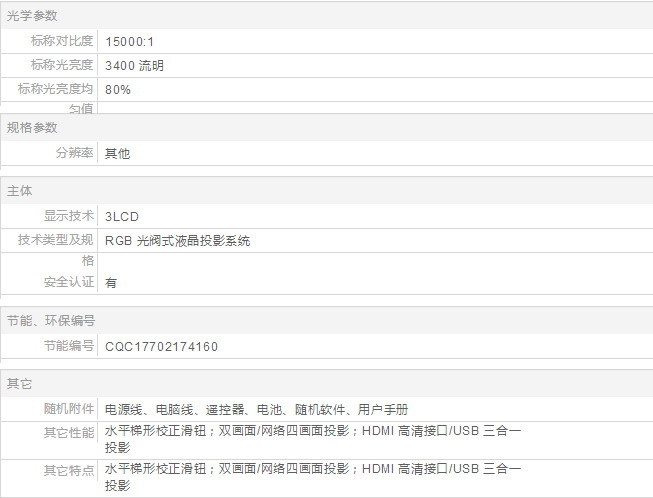The height and width of the screenshot is (498, 653).
Task: Click the contrast value 15000:1
Action: coord(130,42)
